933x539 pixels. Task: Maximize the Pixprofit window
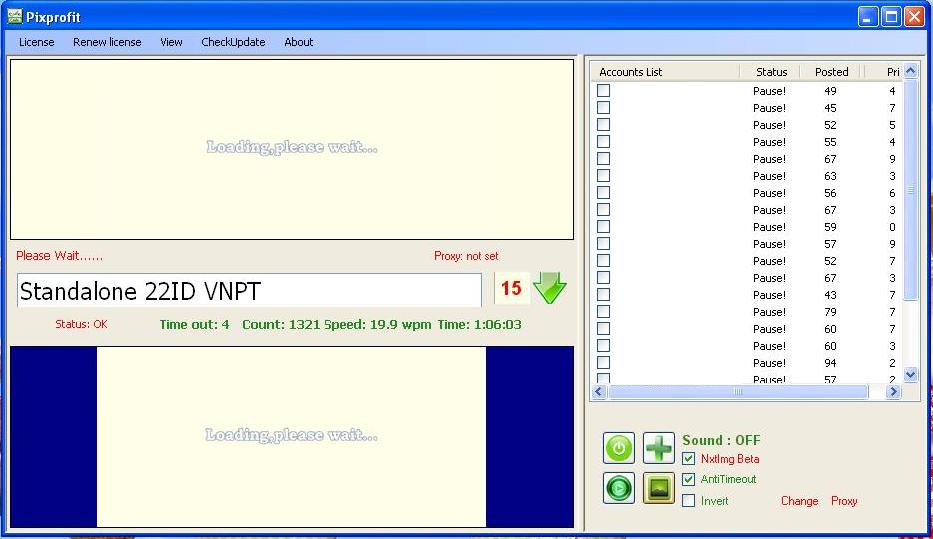click(891, 17)
